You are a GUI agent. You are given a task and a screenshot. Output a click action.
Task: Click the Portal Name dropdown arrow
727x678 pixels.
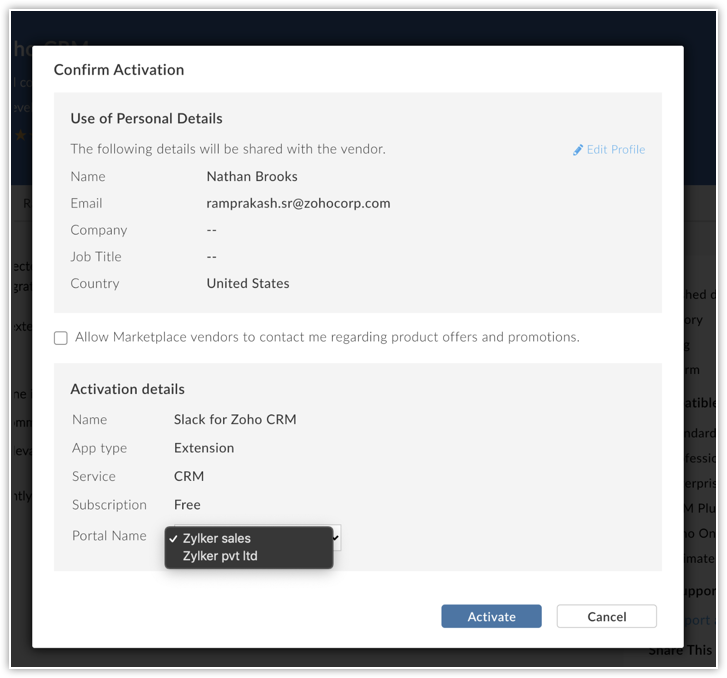pos(338,538)
